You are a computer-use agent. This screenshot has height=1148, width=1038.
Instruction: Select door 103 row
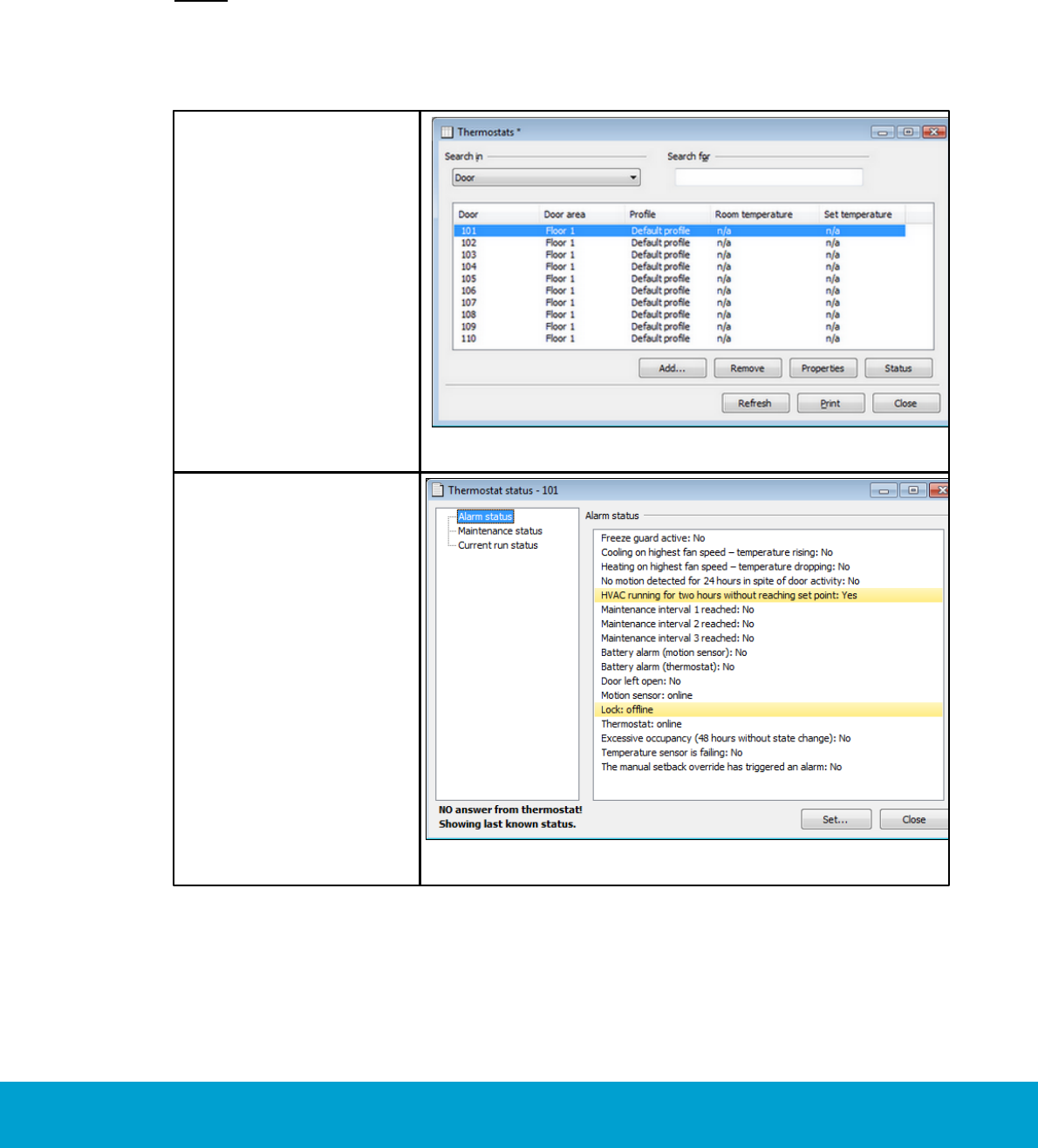[x=679, y=255]
